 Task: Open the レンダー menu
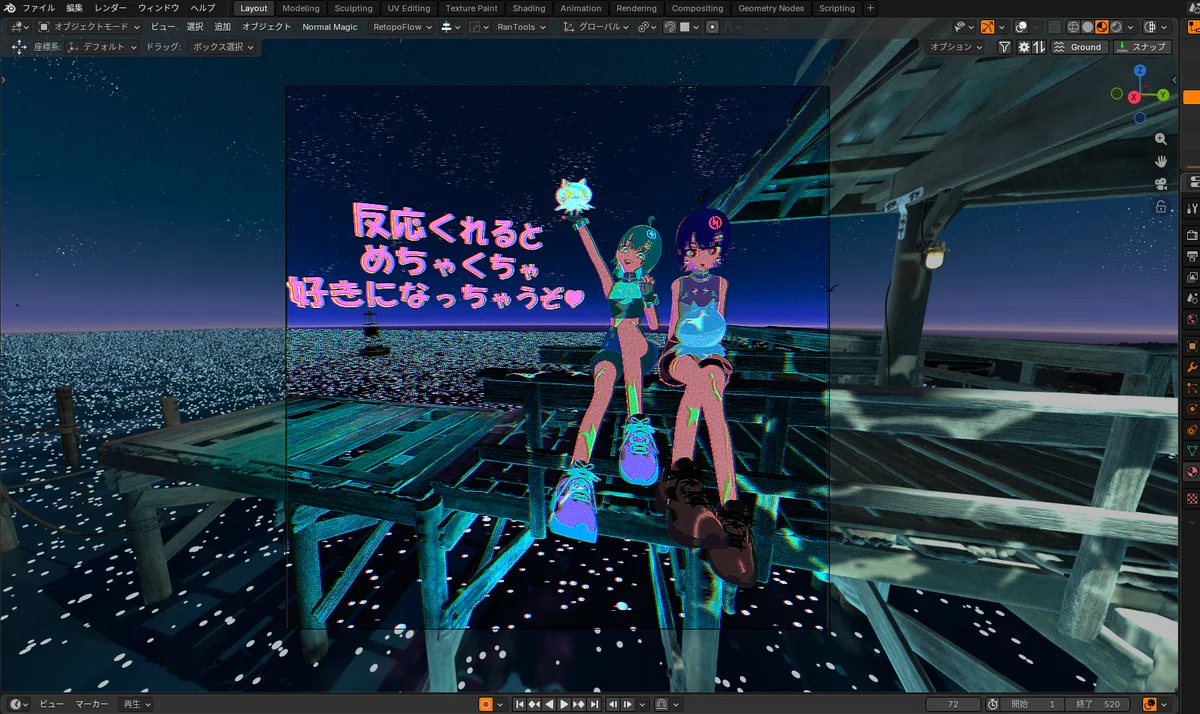pos(110,8)
